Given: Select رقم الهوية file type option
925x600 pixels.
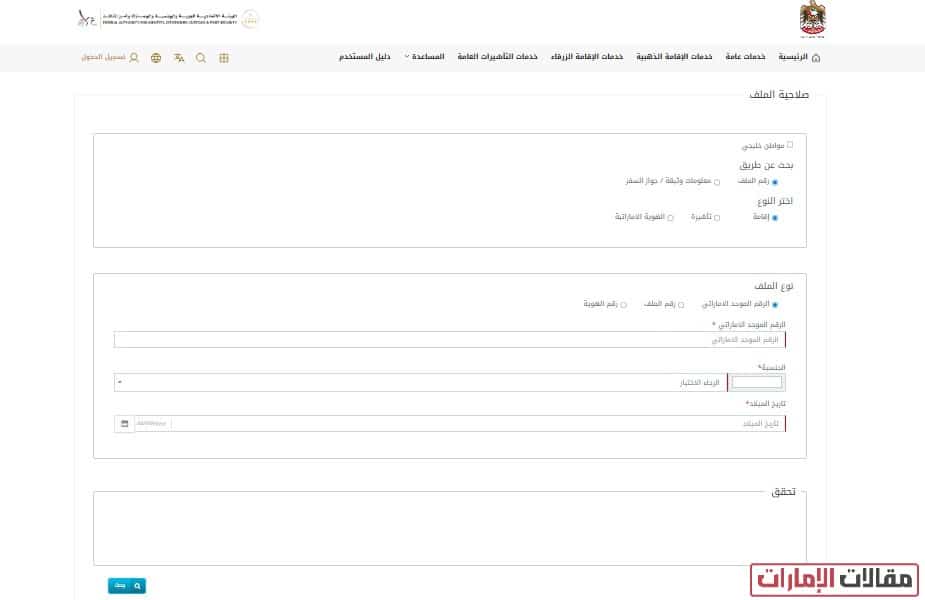Looking at the screenshot, I should (x=624, y=303).
